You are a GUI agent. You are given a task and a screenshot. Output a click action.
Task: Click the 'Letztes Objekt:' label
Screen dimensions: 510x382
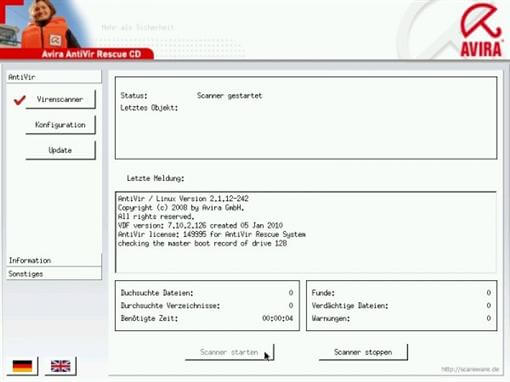[x=149, y=108]
